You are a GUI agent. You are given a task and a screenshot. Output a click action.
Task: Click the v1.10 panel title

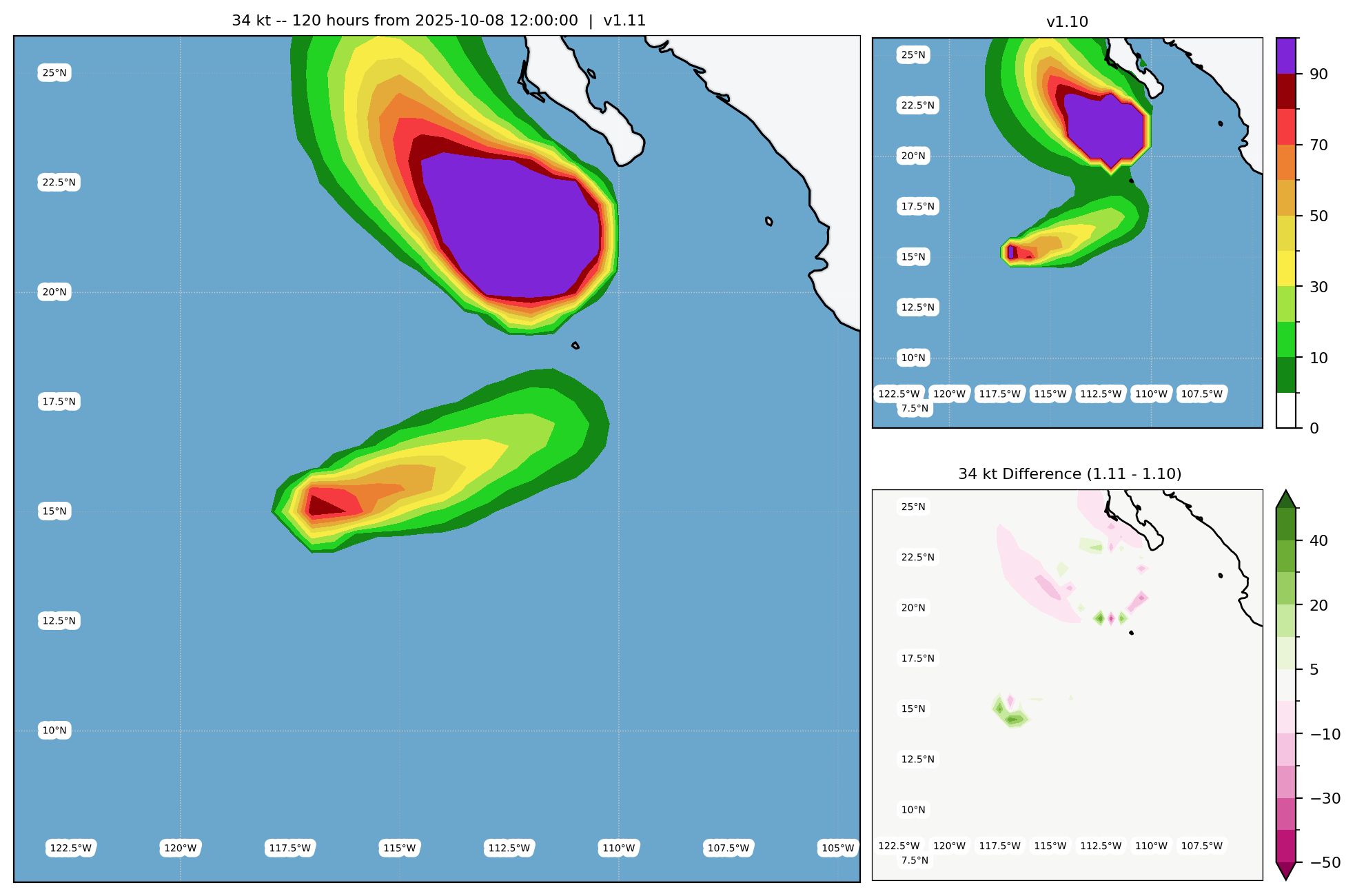point(1067,22)
